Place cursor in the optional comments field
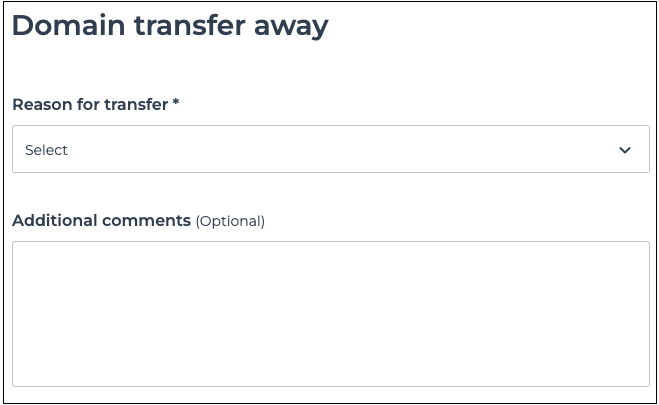 pyautogui.click(x=330, y=313)
